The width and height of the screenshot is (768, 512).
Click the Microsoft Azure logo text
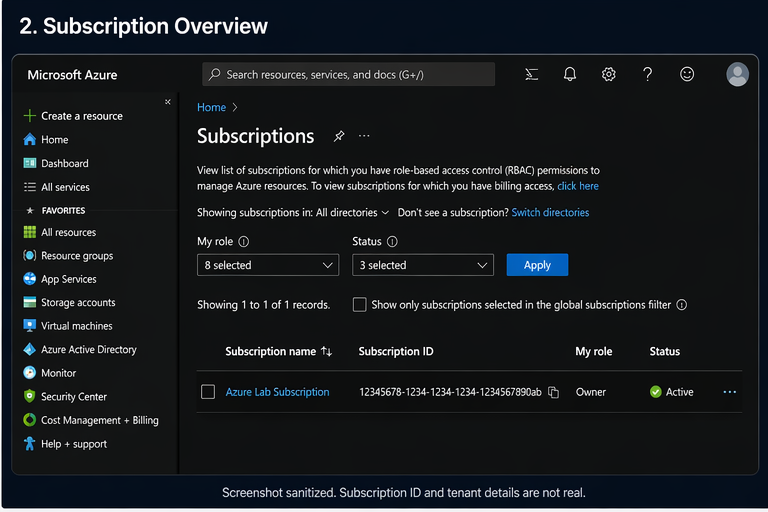[72, 75]
